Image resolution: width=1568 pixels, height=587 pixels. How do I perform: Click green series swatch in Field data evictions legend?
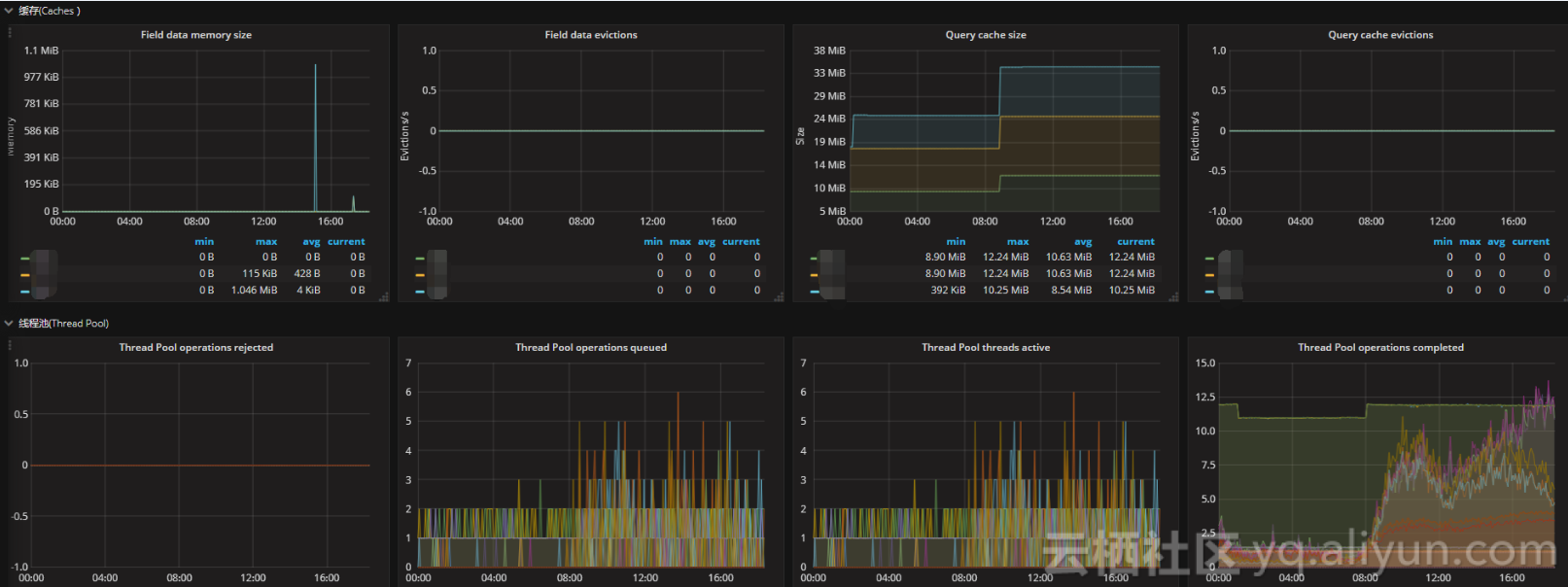pyautogui.click(x=420, y=259)
